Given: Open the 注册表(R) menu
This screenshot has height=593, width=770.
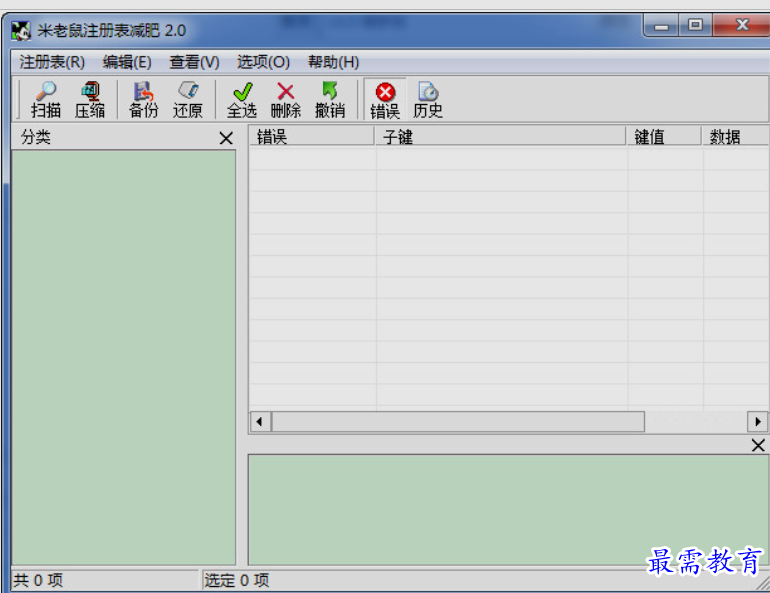Looking at the screenshot, I should 52,62.
